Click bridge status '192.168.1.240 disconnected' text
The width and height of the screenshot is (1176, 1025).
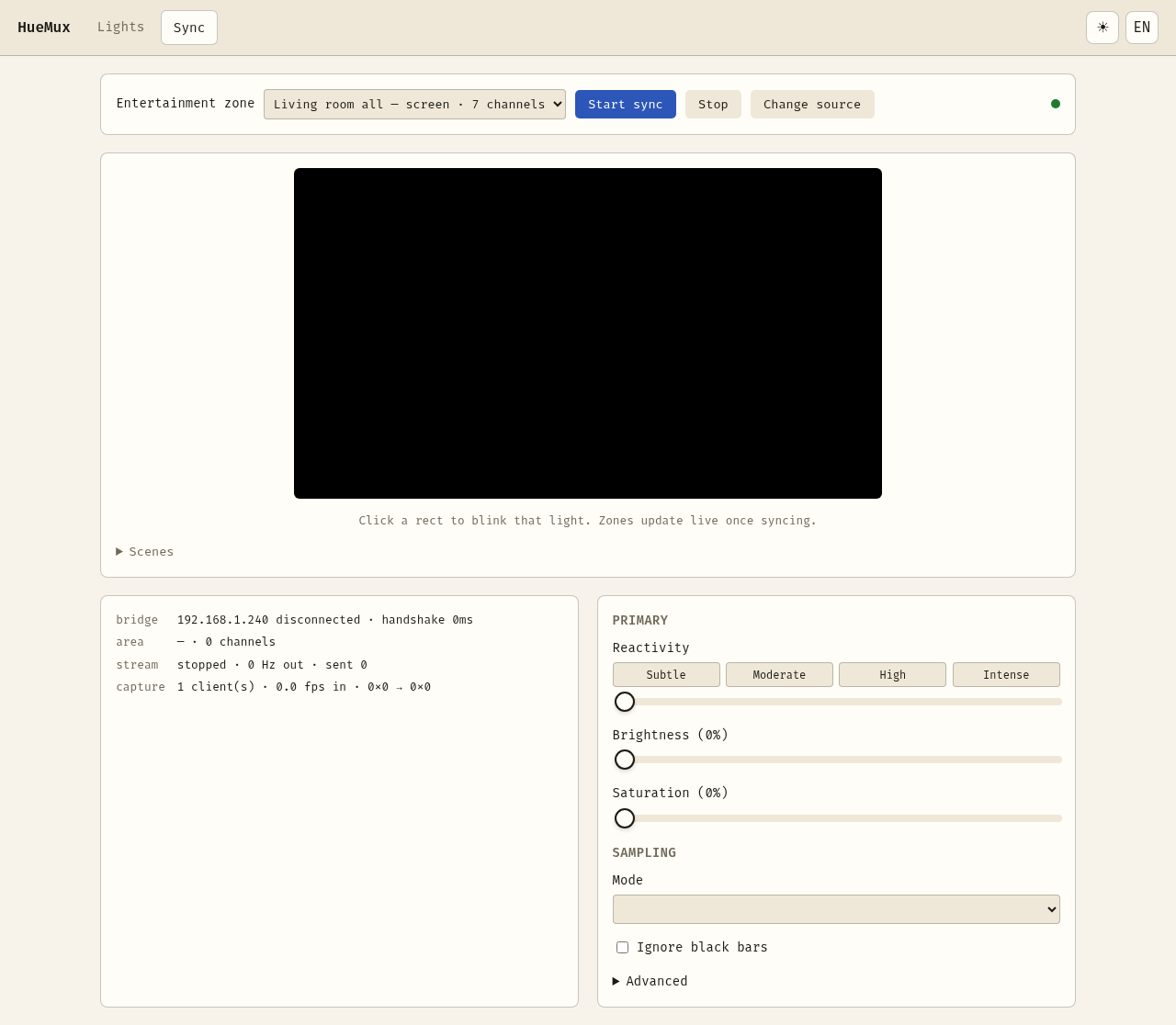pos(268,620)
